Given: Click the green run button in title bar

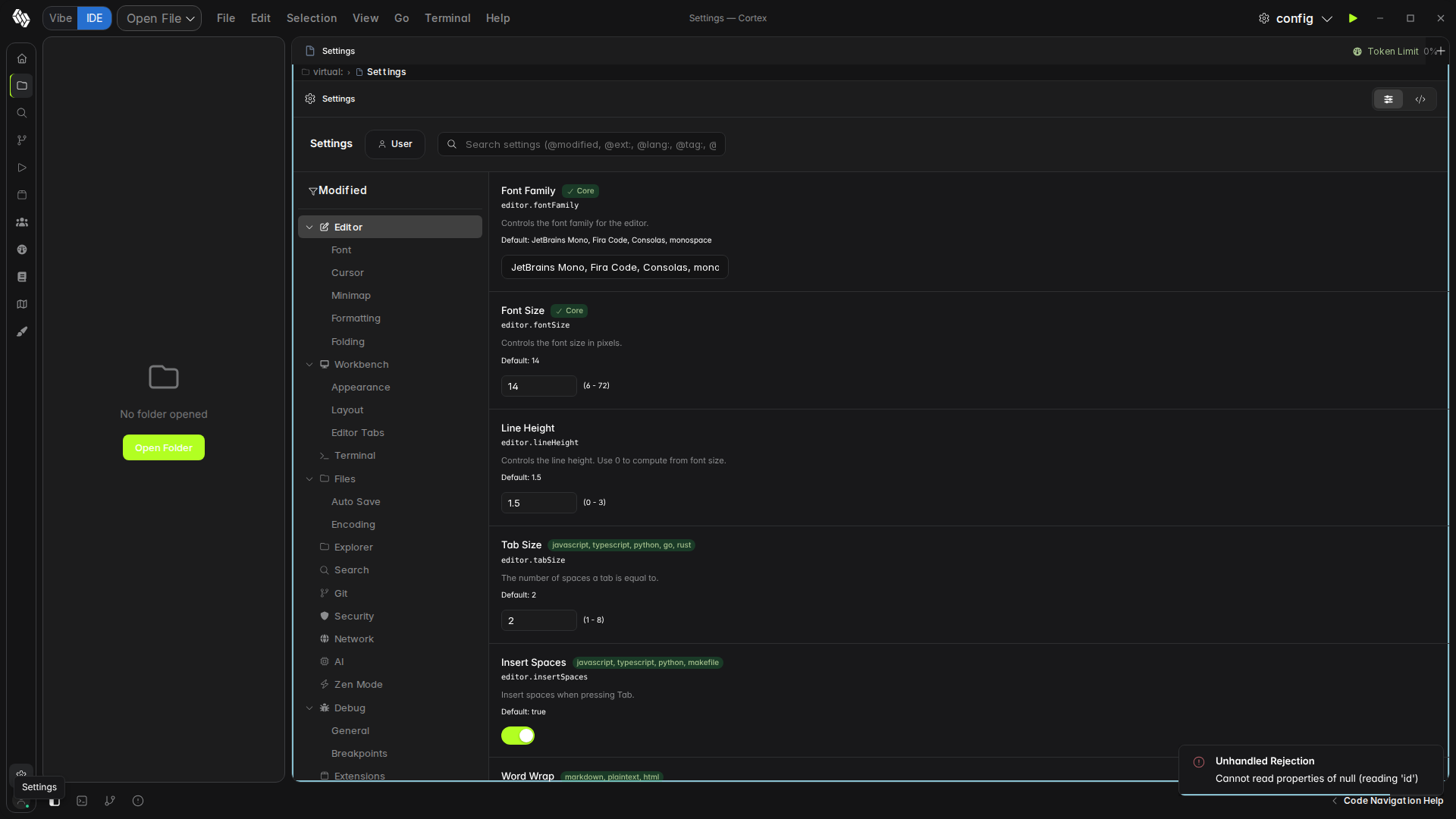Looking at the screenshot, I should tap(1353, 18).
